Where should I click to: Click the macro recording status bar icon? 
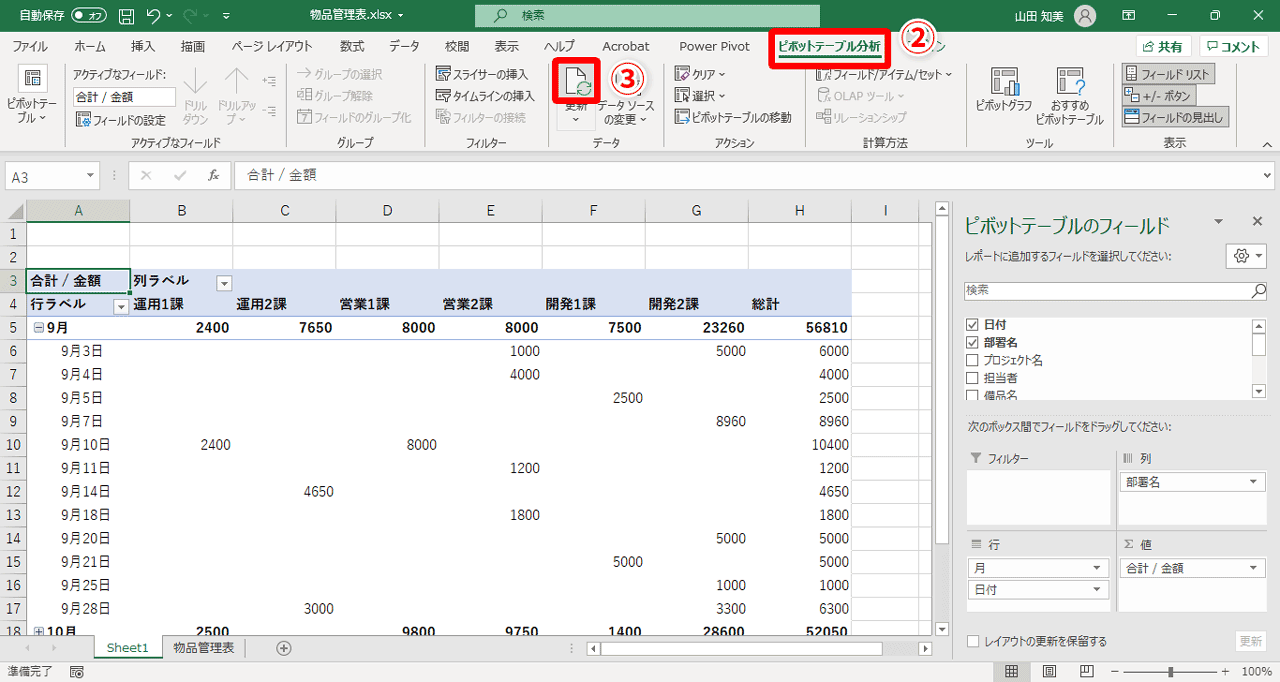[77, 672]
